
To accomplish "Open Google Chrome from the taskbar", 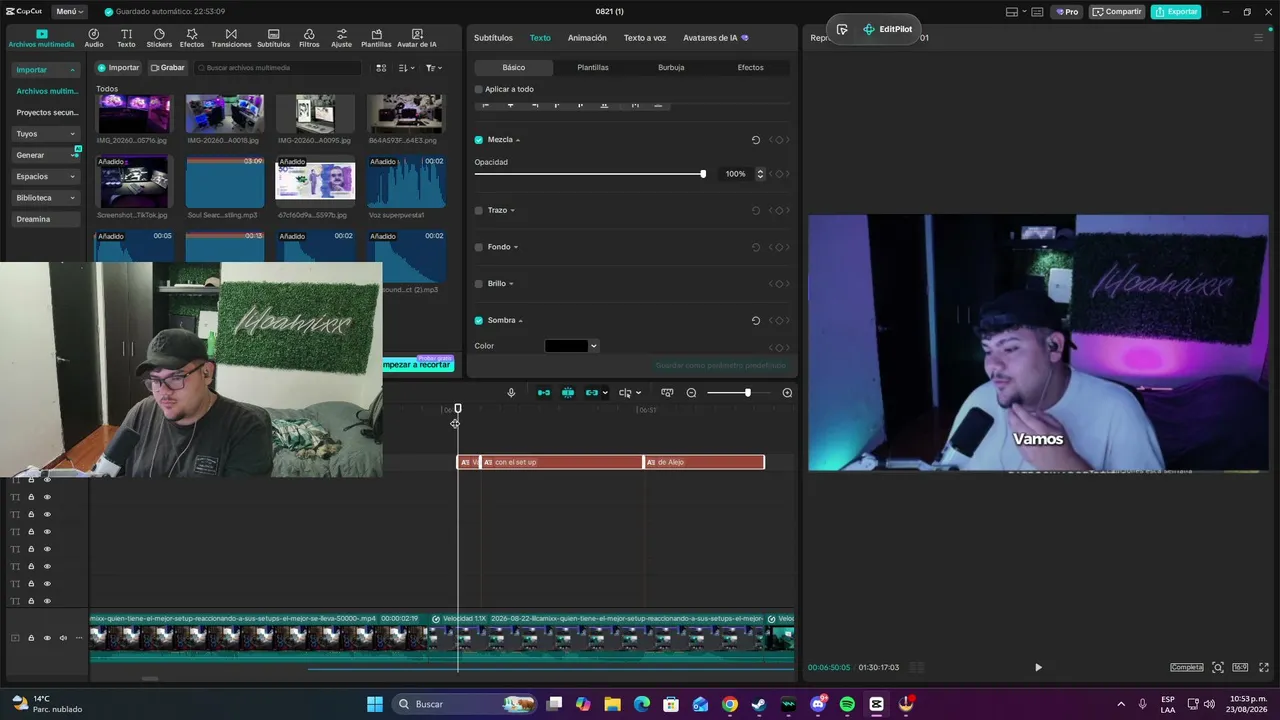I will [730, 704].
